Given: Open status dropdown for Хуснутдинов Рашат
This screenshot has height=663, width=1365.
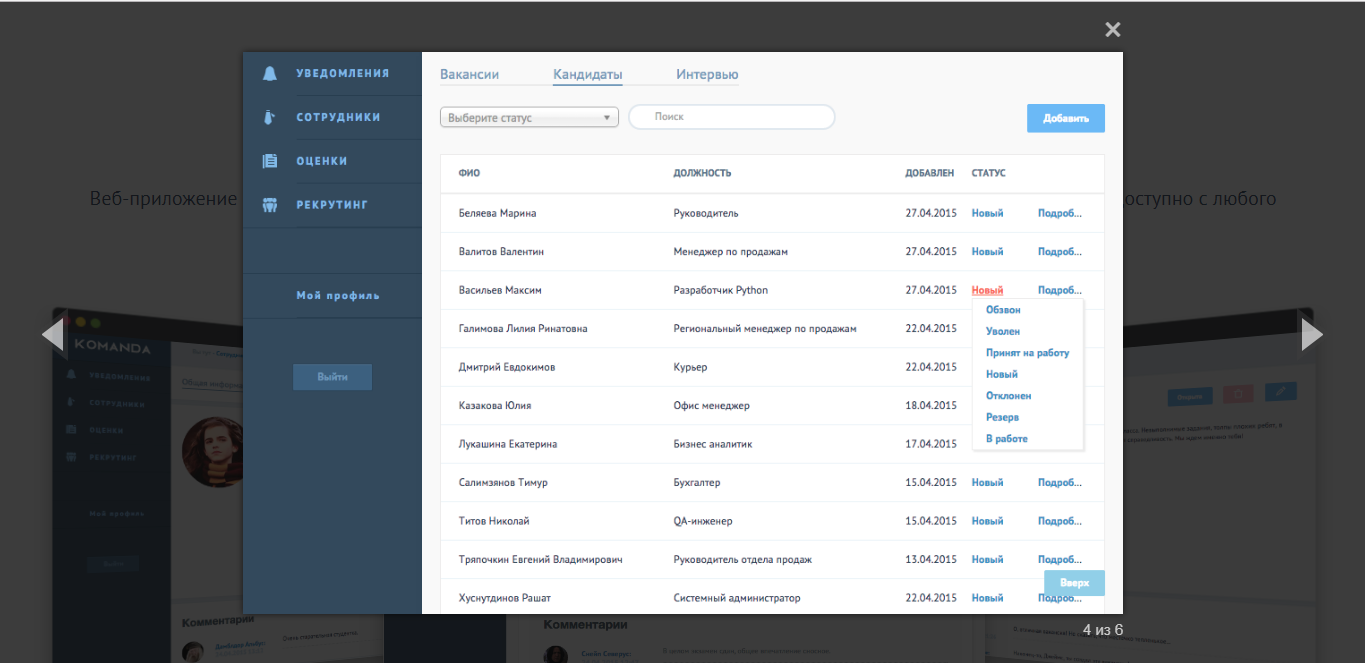Looking at the screenshot, I should point(987,598).
